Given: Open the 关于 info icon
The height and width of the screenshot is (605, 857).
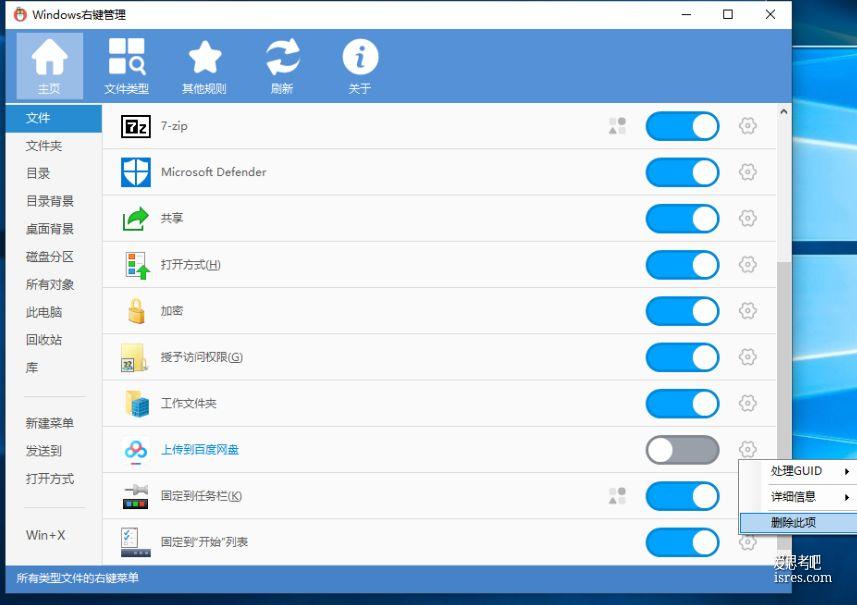Looking at the screenshot, I should 360,66.
